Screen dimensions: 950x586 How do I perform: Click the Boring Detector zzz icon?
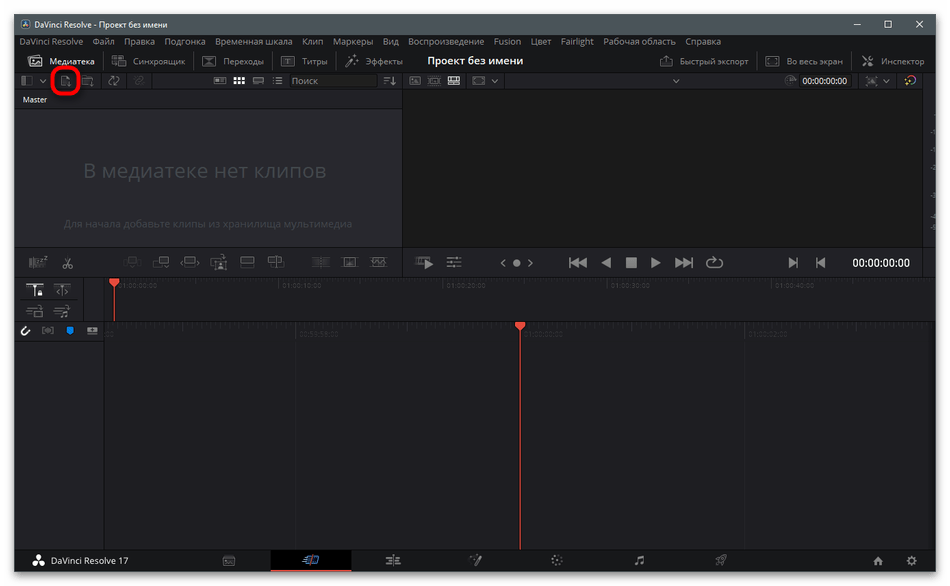[x=38, y=262]
